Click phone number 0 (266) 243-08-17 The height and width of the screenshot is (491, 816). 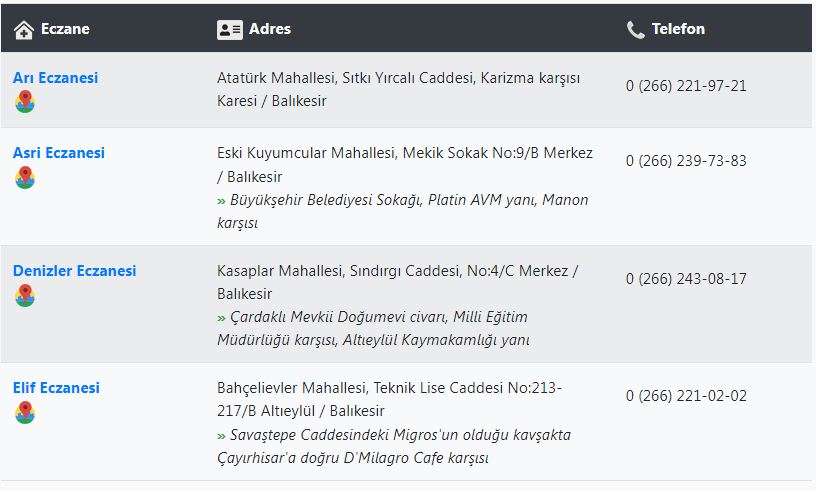[x=686, y=279]
